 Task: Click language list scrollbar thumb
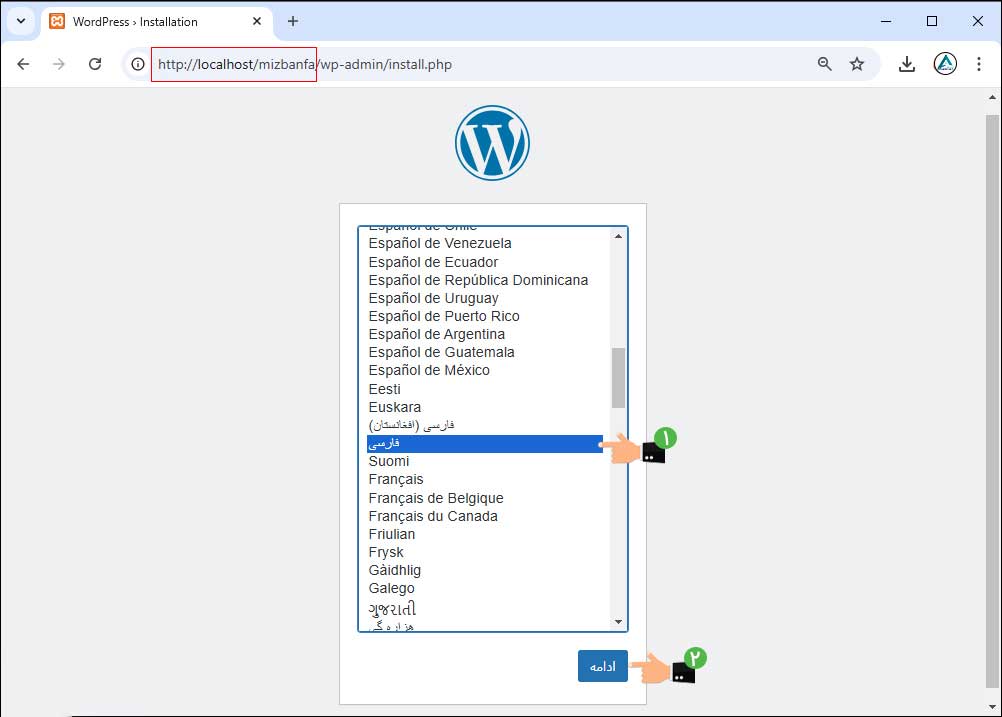tap(618, 378)
